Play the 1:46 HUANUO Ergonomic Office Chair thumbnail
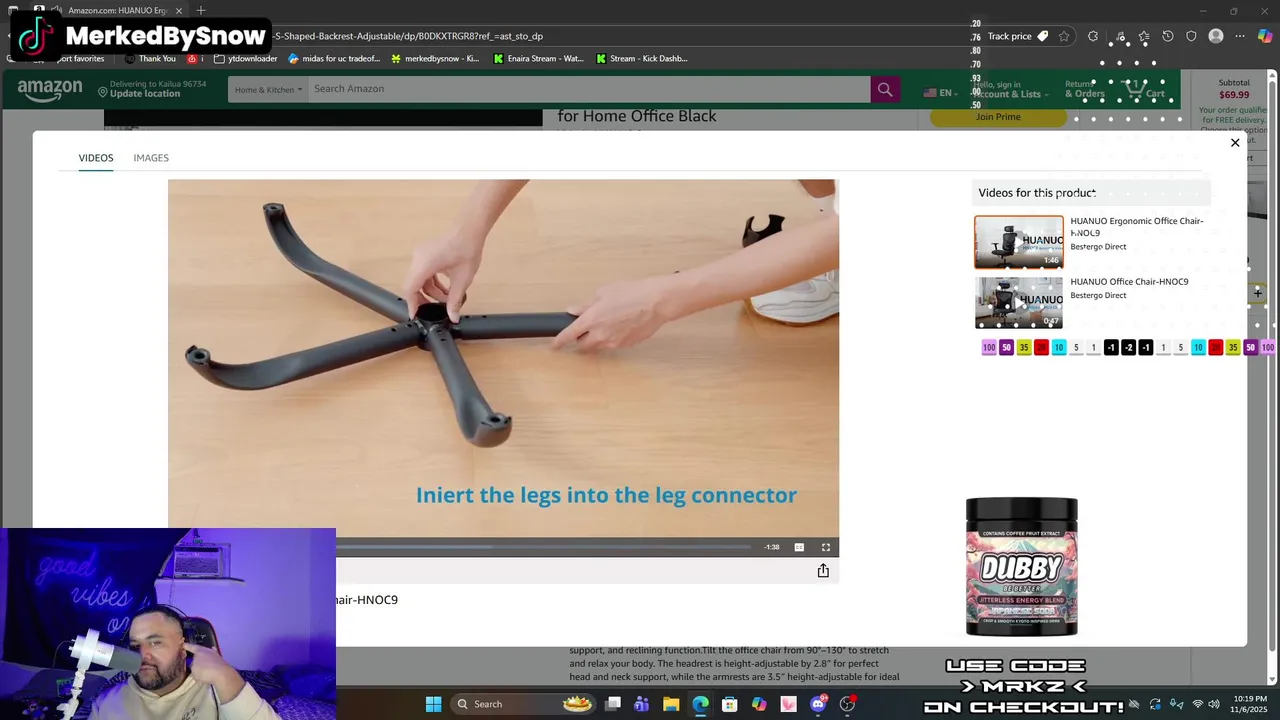The width and height of the screenshot is (1280, 720). point(1019,242)
